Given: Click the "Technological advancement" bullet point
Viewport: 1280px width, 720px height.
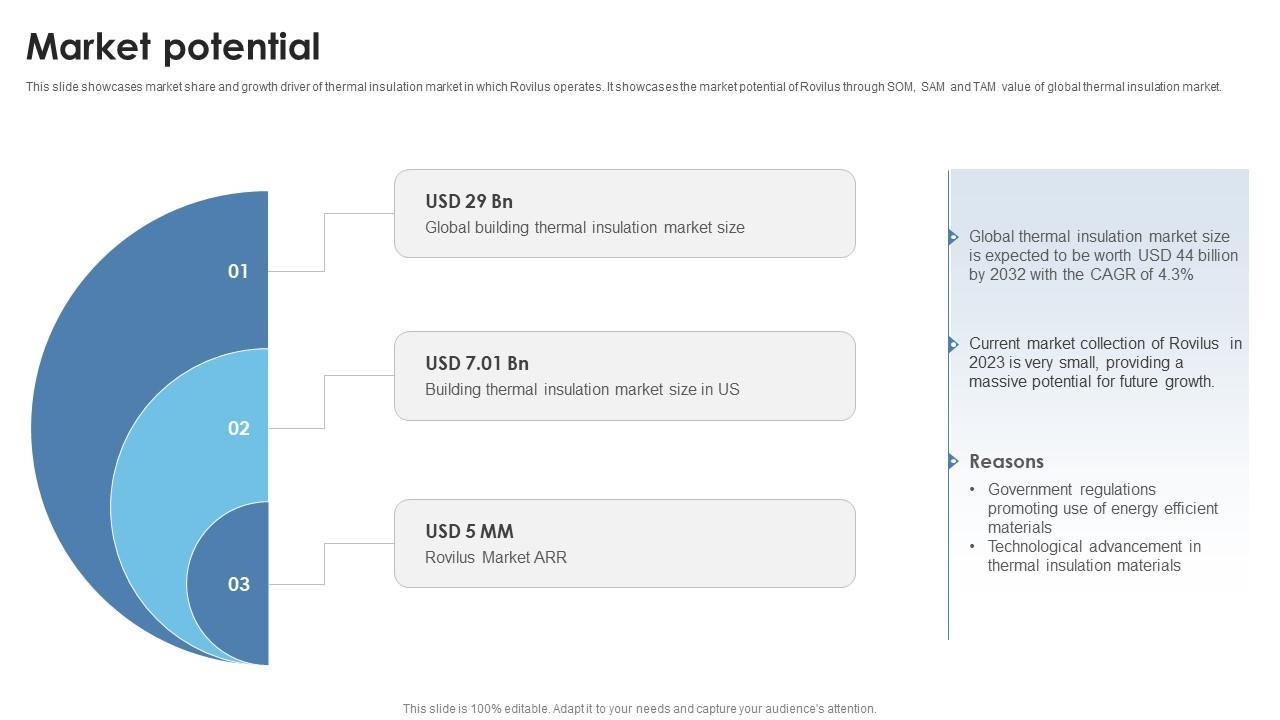Looking at the screenshot, I should click(1094, 556).
